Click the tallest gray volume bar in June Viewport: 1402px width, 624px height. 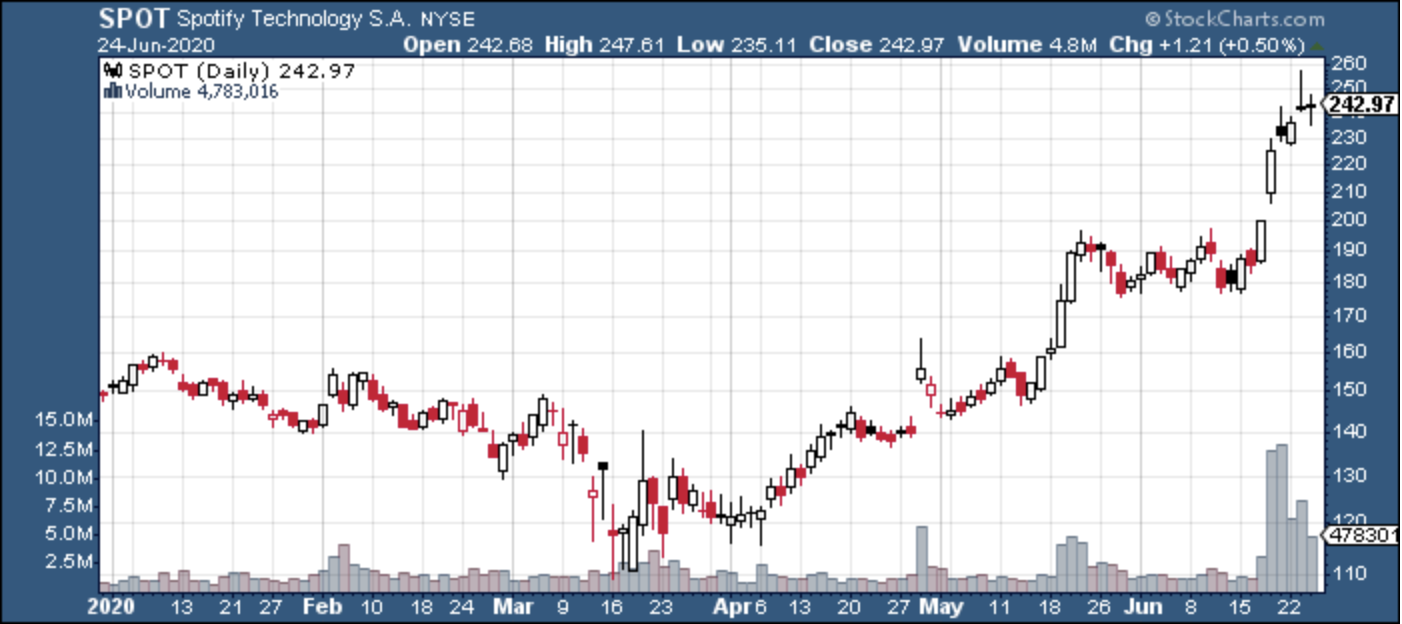coord(1282,517)
